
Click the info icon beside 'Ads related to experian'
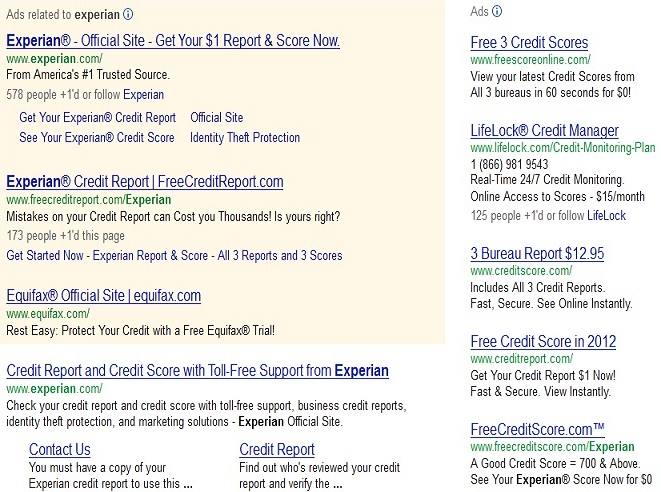pos(128,15)
